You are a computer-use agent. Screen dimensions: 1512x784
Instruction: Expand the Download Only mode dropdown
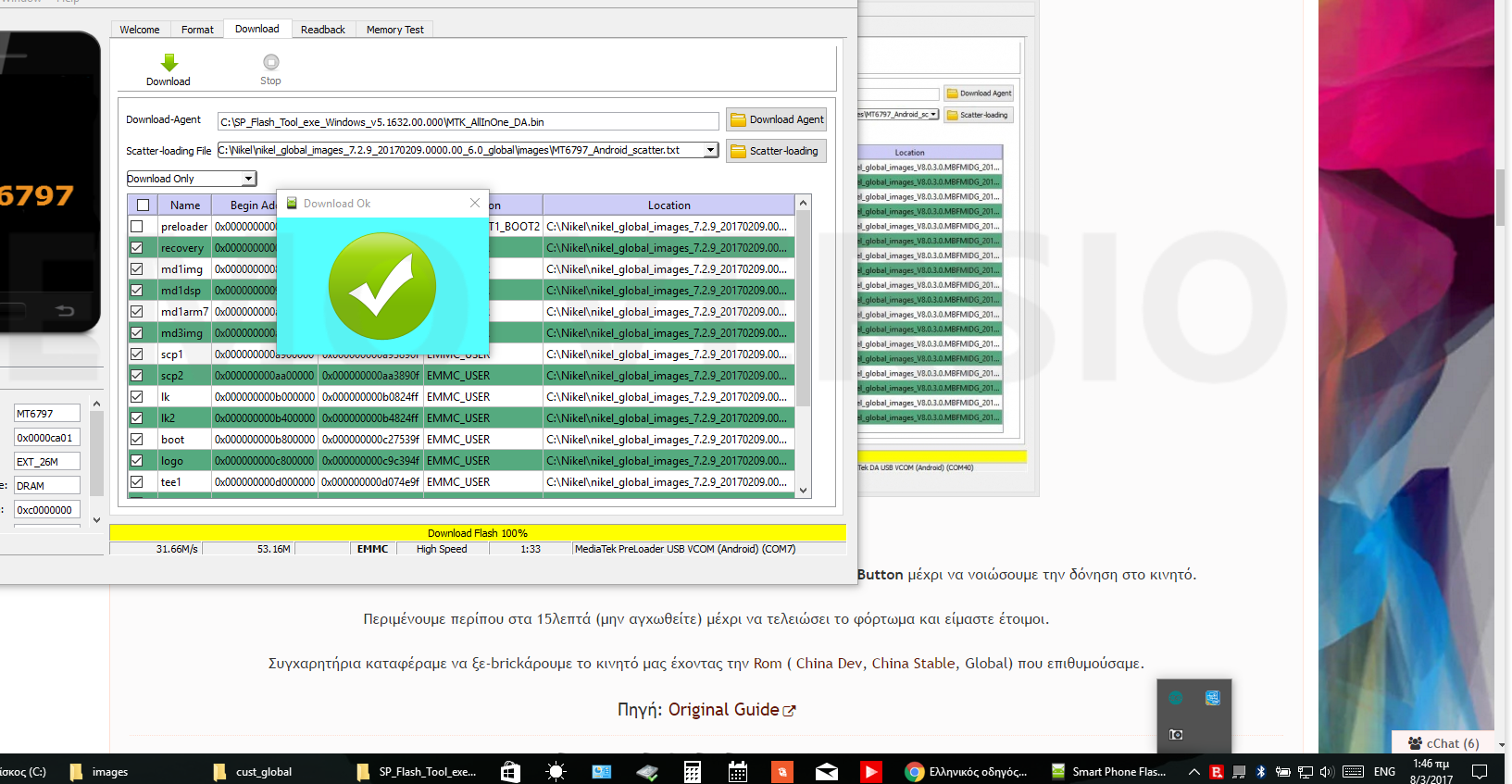pos(248,179)
